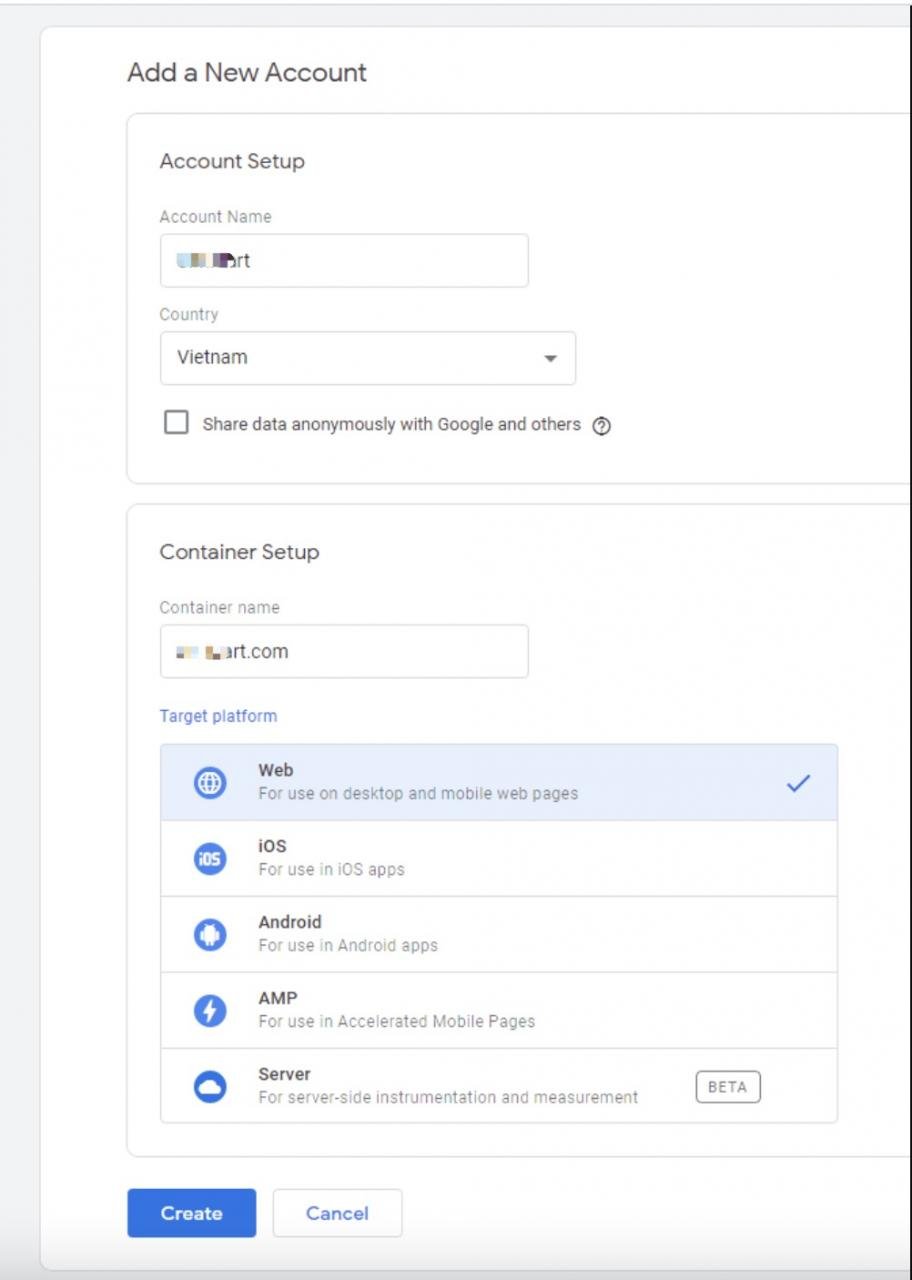The width and height of the screenshot is (912, 1280).
Task: Choose Android as target platform
Action: pyautogui.click(x=498, y=935)
